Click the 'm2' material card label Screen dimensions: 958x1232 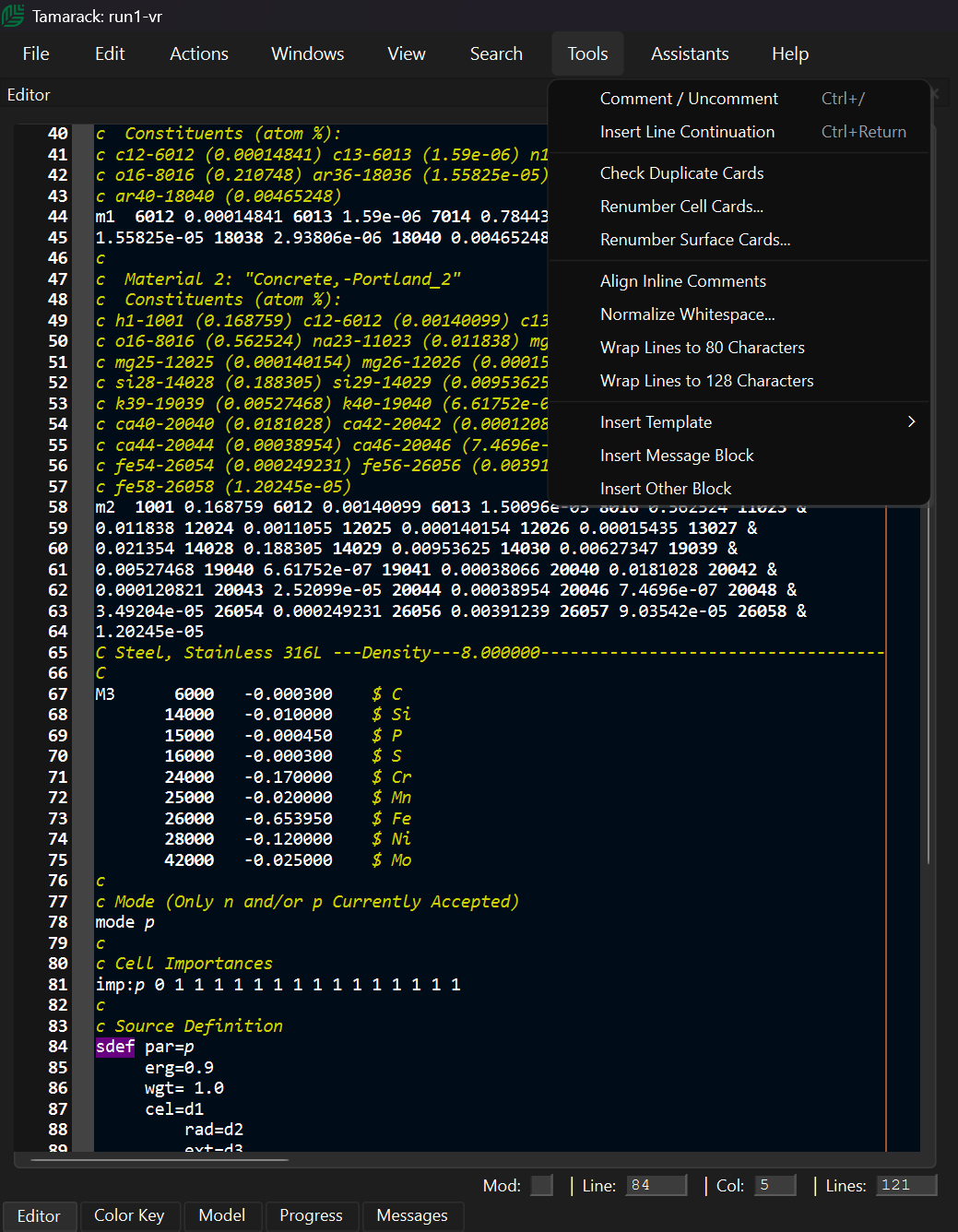[105, 507]
